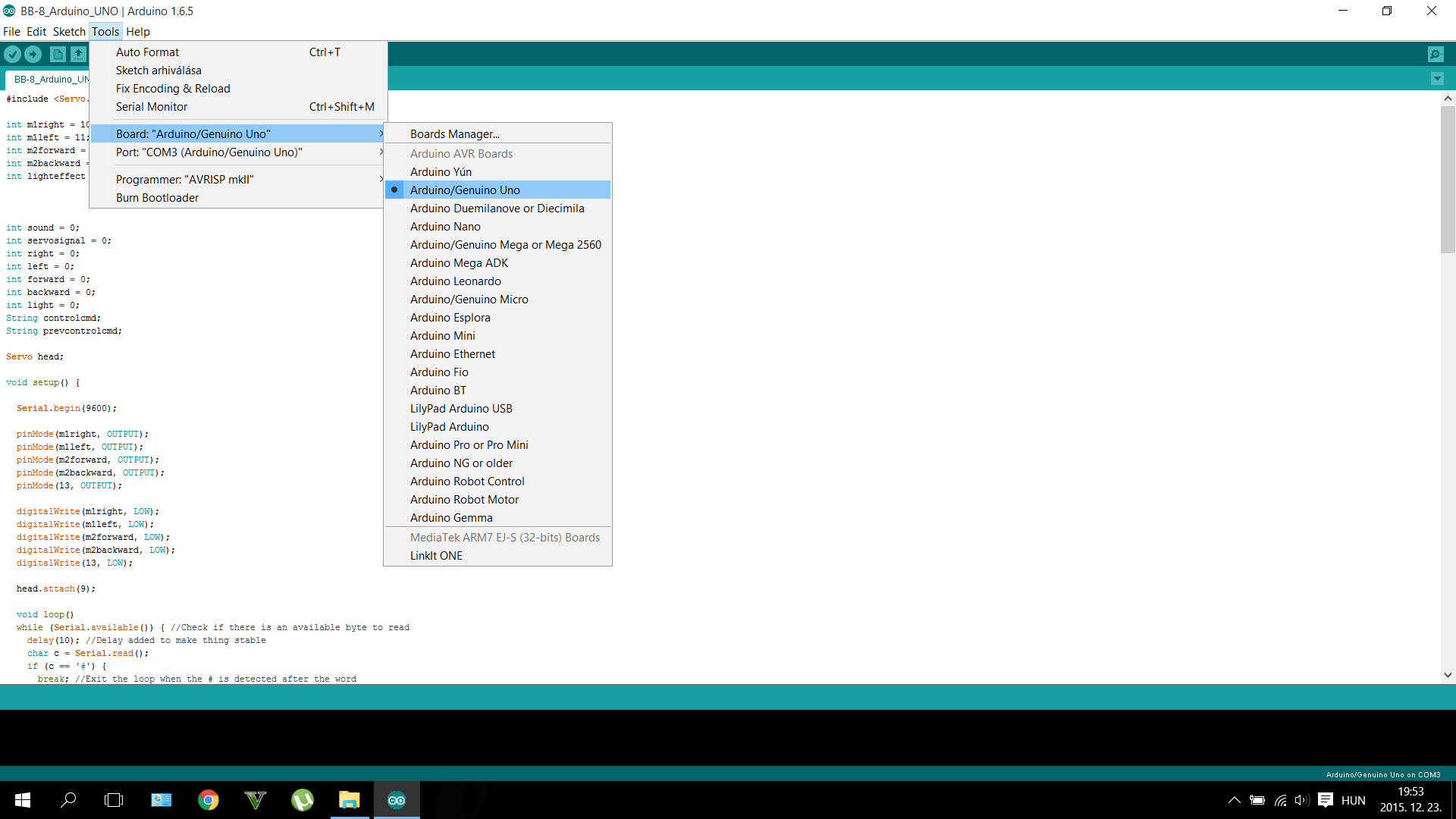
Task: Click Auto Format in the Tools menu
Action: coord(148,52)
